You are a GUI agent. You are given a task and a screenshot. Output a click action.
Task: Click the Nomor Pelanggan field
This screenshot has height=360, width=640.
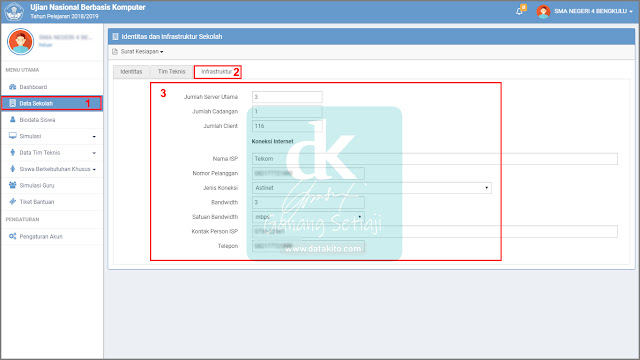[308, 173]
